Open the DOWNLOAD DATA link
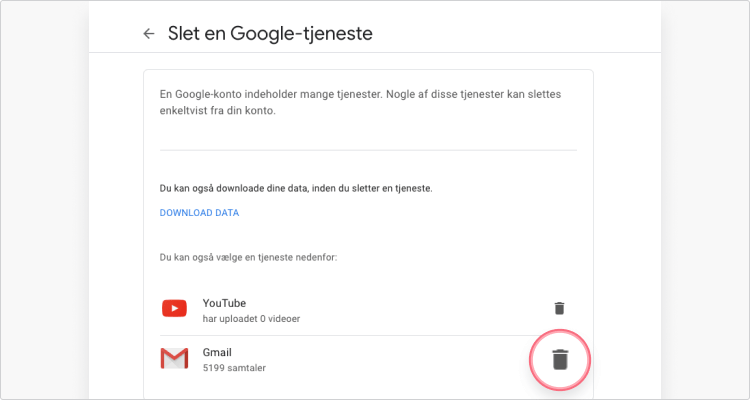750x400 pixels. click(x=199, y=213)
